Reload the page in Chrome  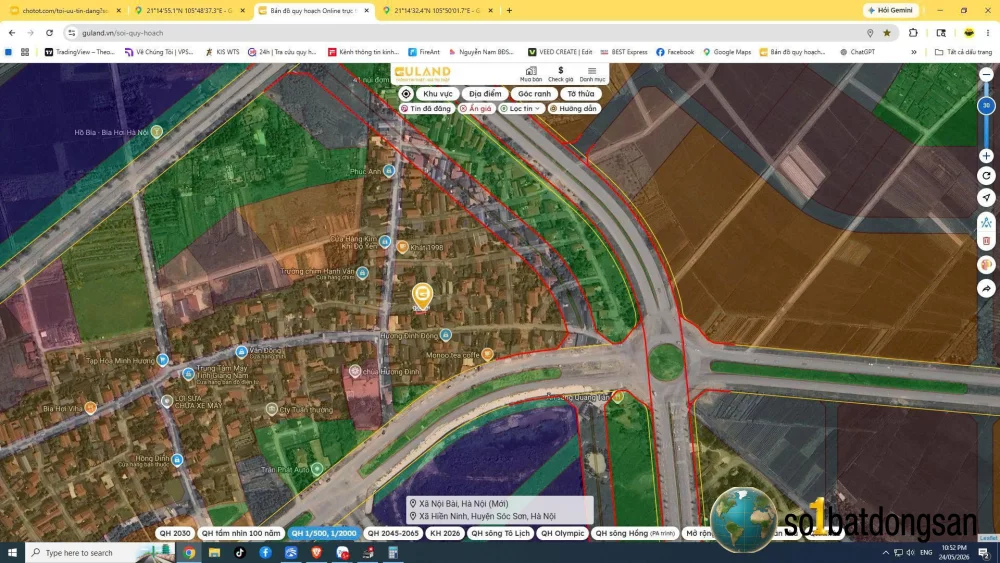(49, 33)
